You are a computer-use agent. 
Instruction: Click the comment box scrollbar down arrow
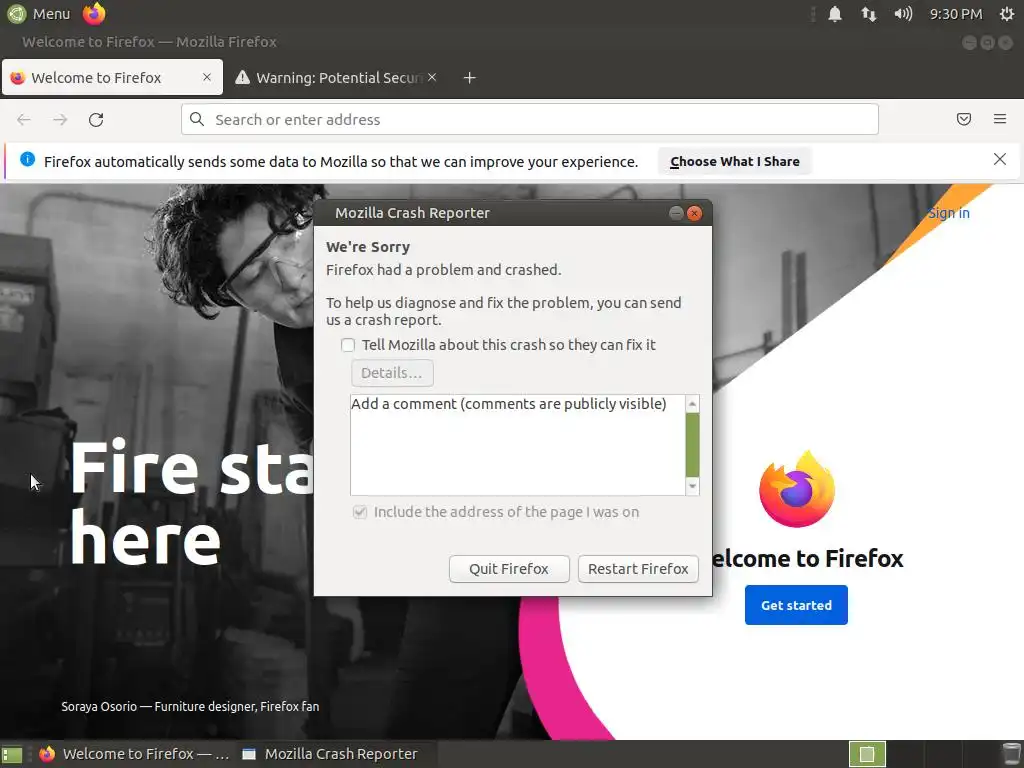coord(692,486)
